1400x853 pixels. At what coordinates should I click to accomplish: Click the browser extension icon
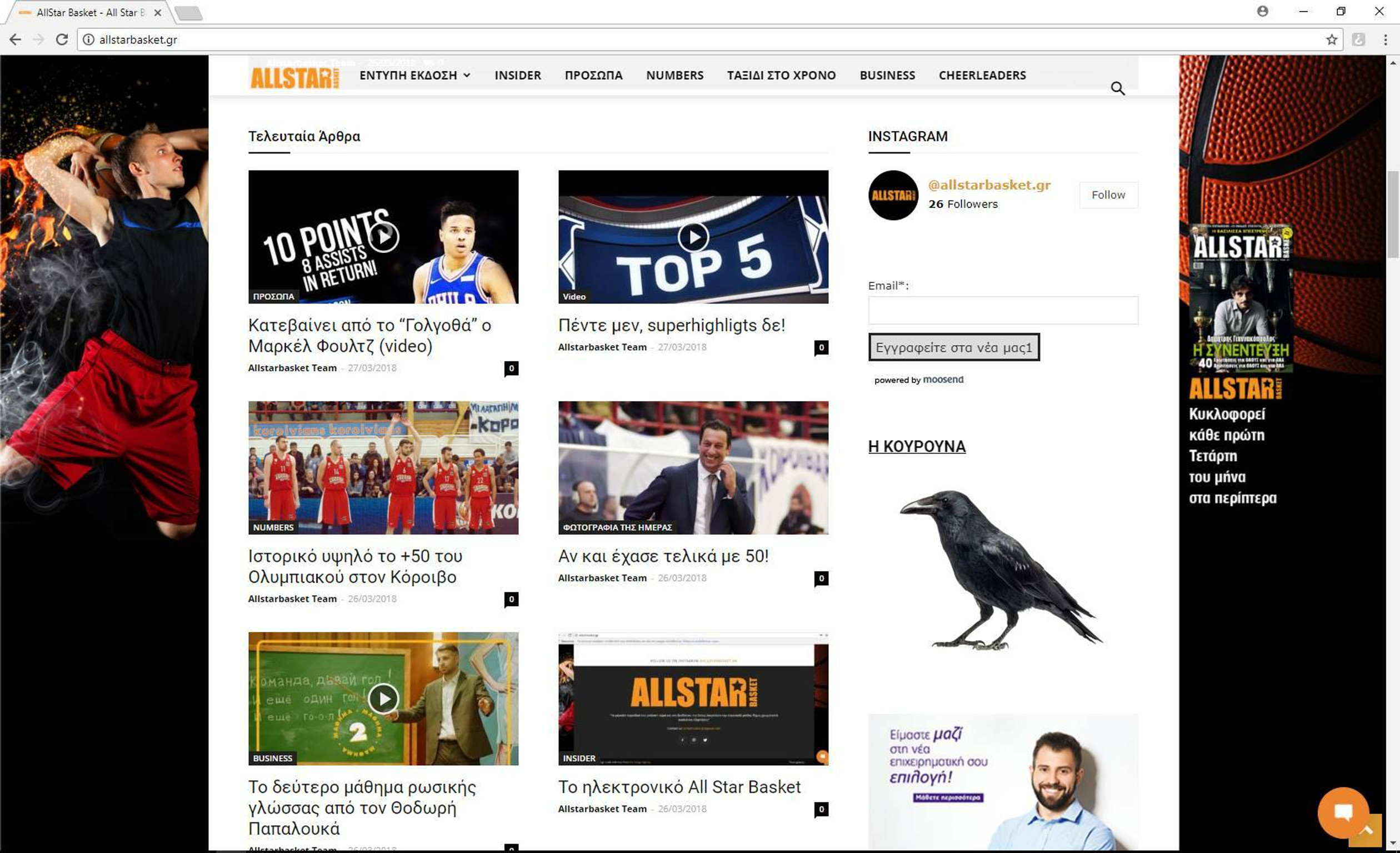coord(1358,39)
